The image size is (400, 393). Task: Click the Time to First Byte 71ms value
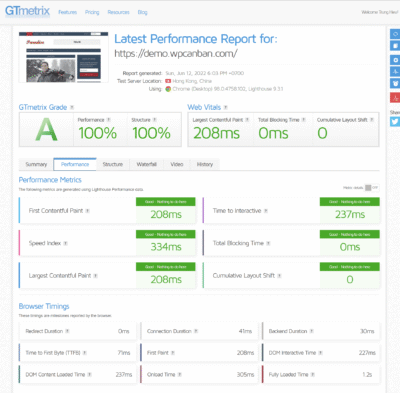coord(124,353)
